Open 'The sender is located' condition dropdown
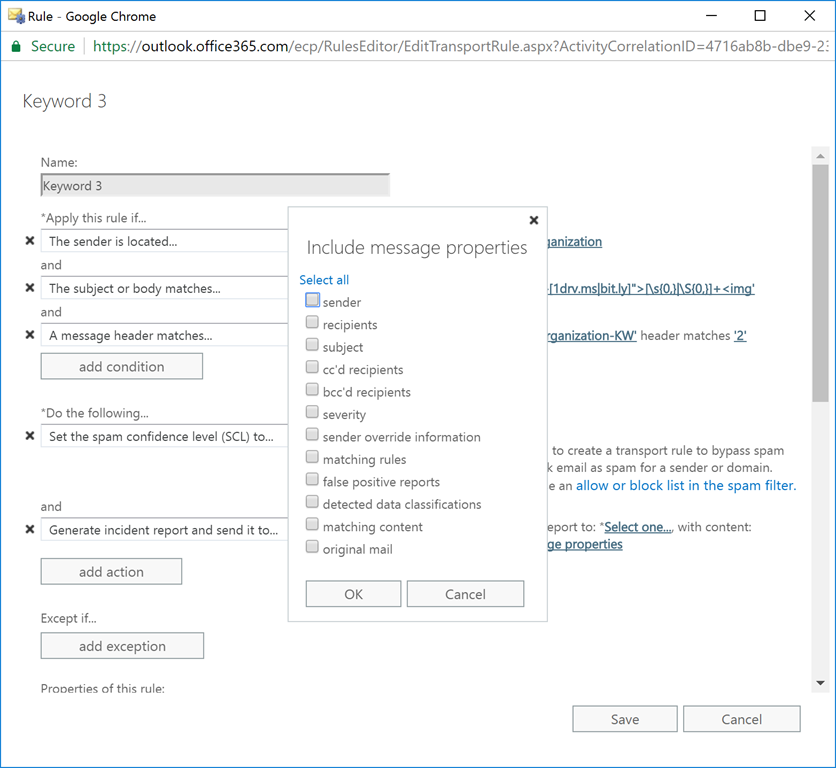 click(165, 241)
